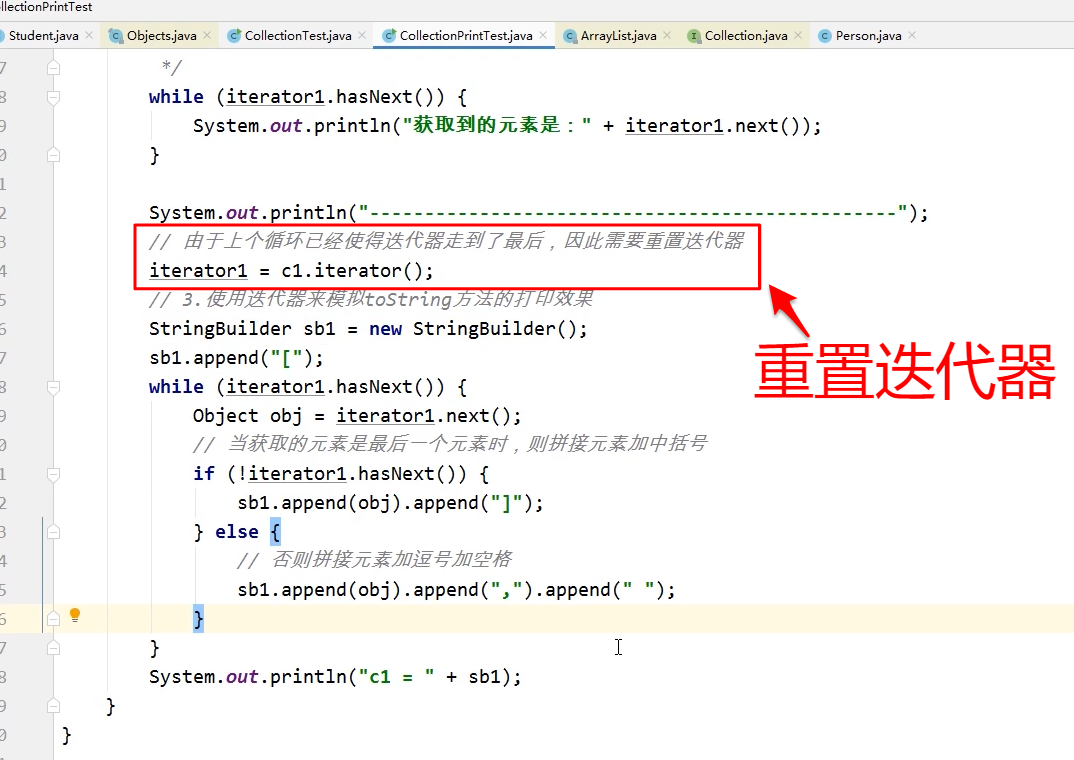Close the CollectionTest.java tab
The image size is (1074, 760).
(x=362, y=35)
